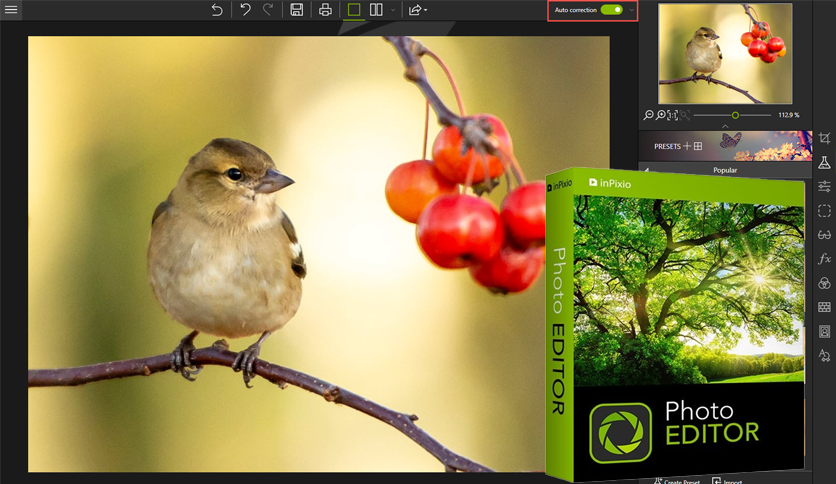The height and width of the screenshot is (484, 836).
Task: Zoom in with the plus magnifier
Action: 661,115
